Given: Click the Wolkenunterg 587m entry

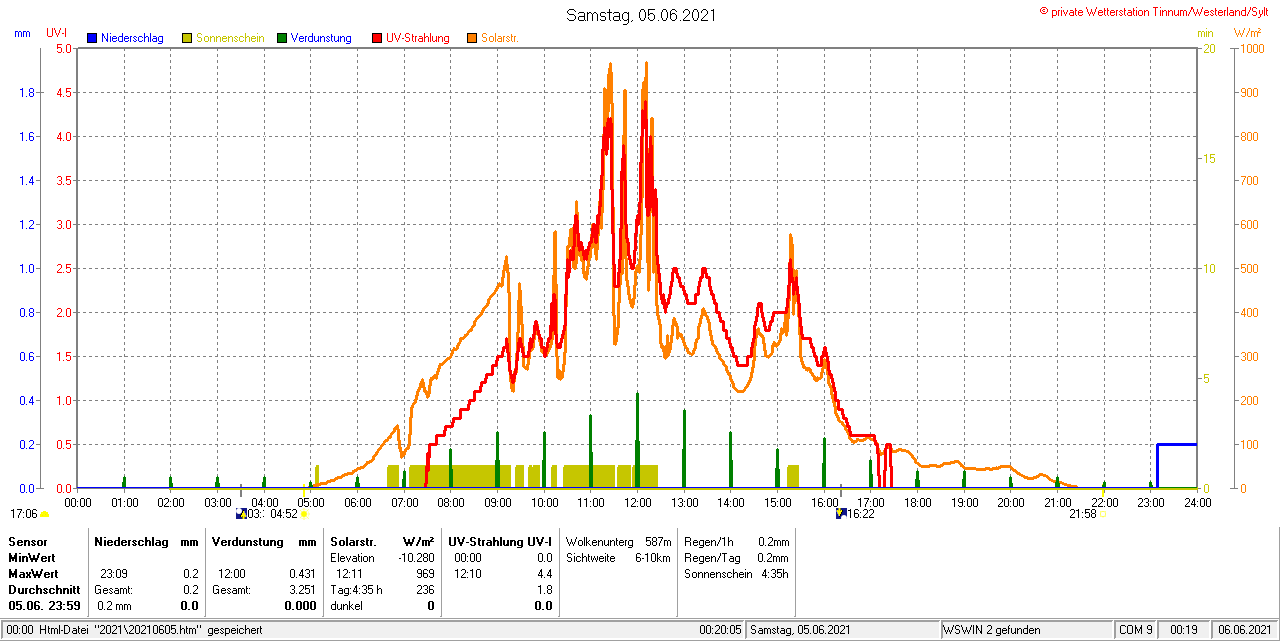Looking at the screenshot, I should coord(618,541).
